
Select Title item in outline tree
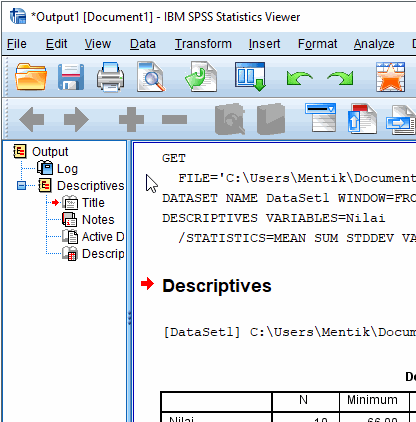(93, 203)
